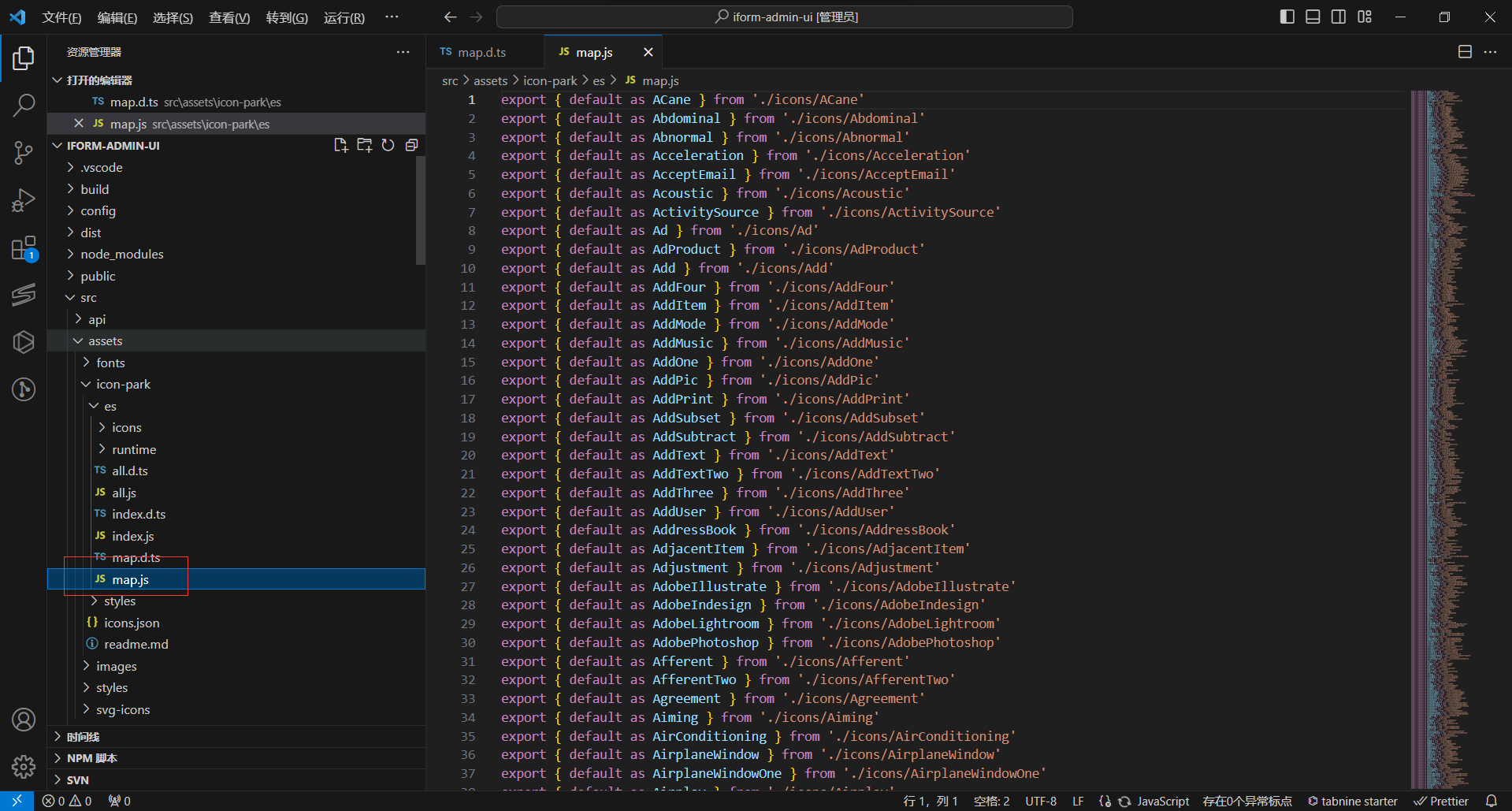Expand the node_modules folder
The width and height of the screenshot is (1512, 811).
coord(121,254)
